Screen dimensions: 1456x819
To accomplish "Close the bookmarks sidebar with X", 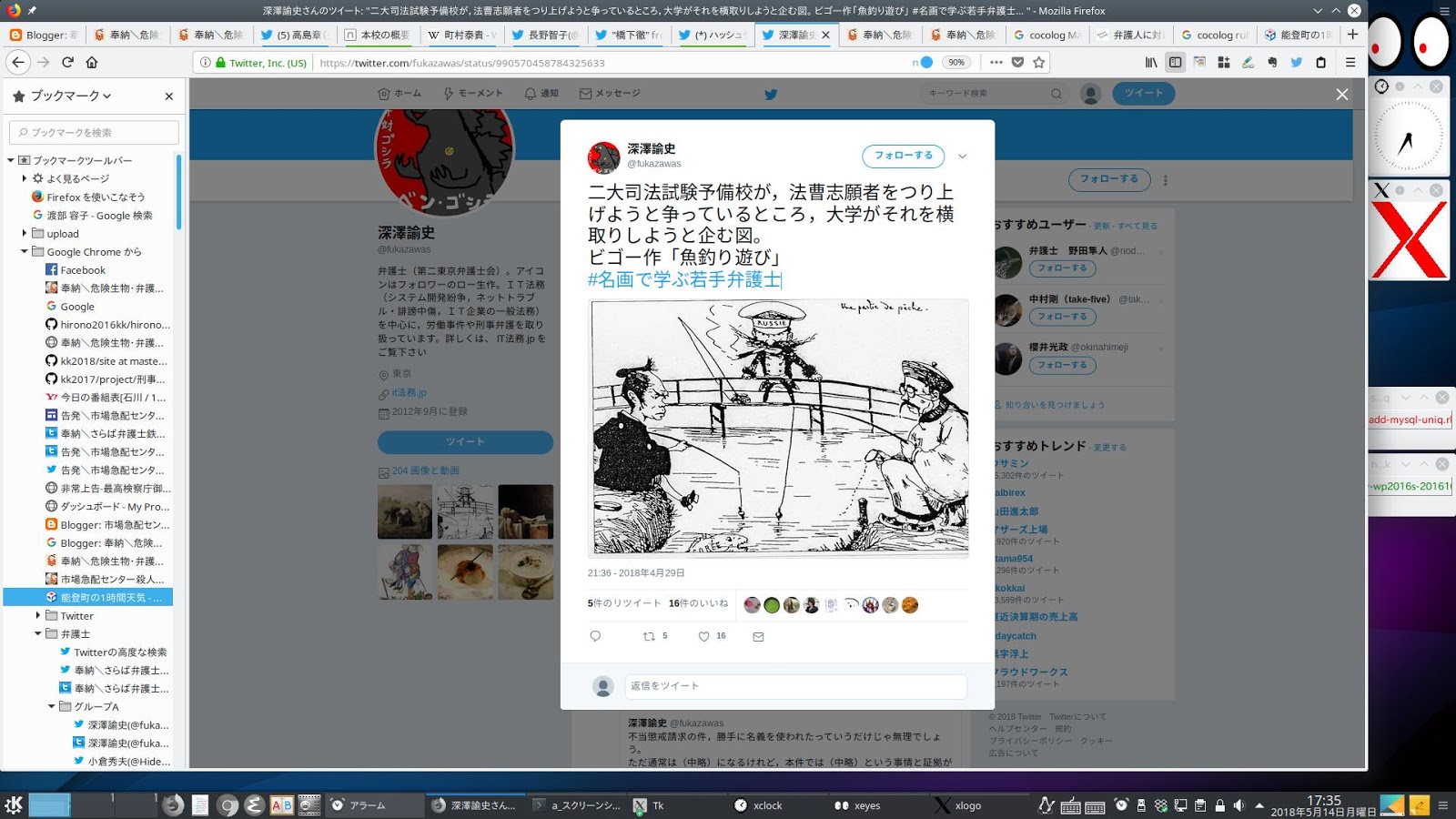I will [x=168, y=96].
